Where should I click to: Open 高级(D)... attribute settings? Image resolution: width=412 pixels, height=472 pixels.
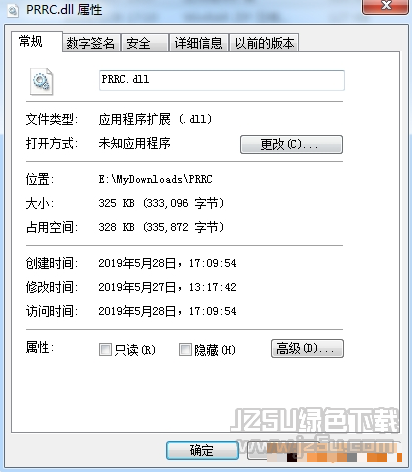click(x=307, y=349)
